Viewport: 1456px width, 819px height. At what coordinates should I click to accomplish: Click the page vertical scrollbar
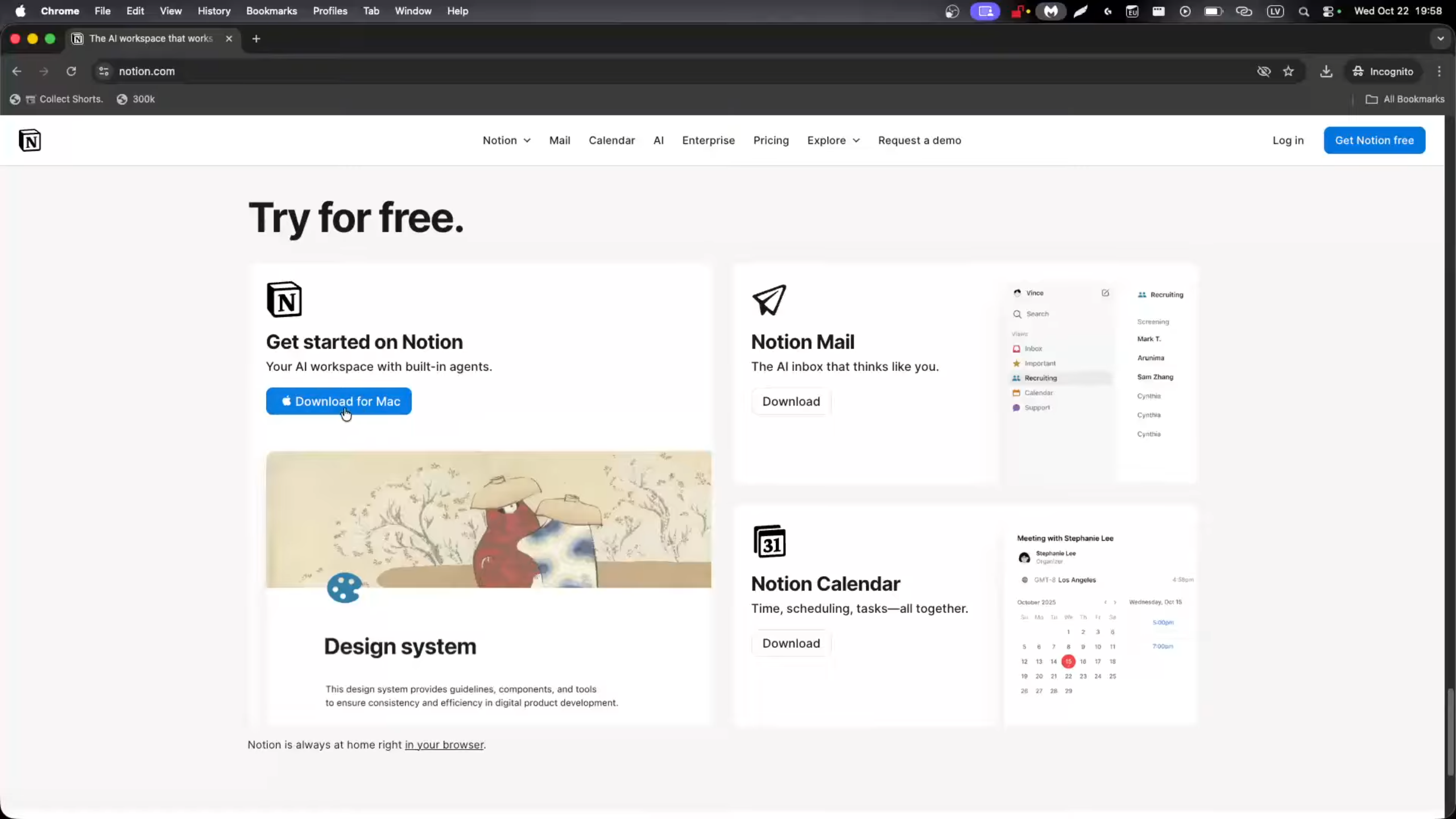click(x=1450, y=732)
